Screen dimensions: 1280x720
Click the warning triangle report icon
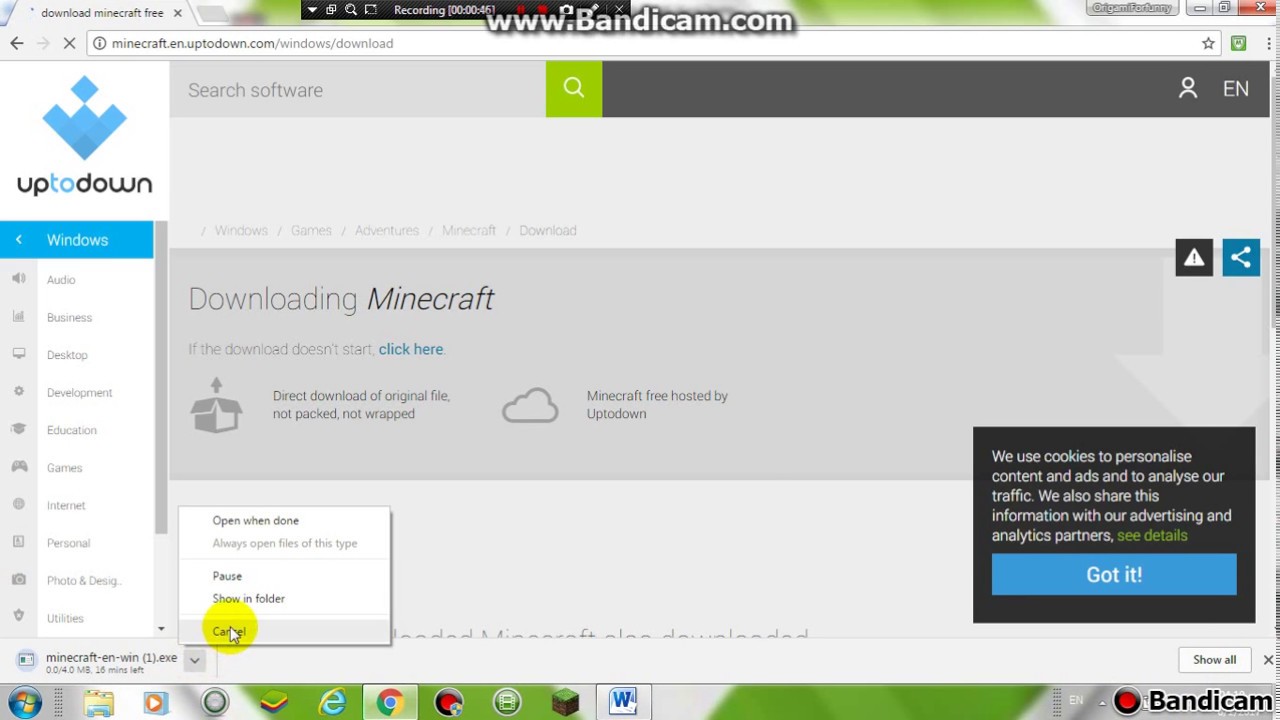pos(1194,258)
